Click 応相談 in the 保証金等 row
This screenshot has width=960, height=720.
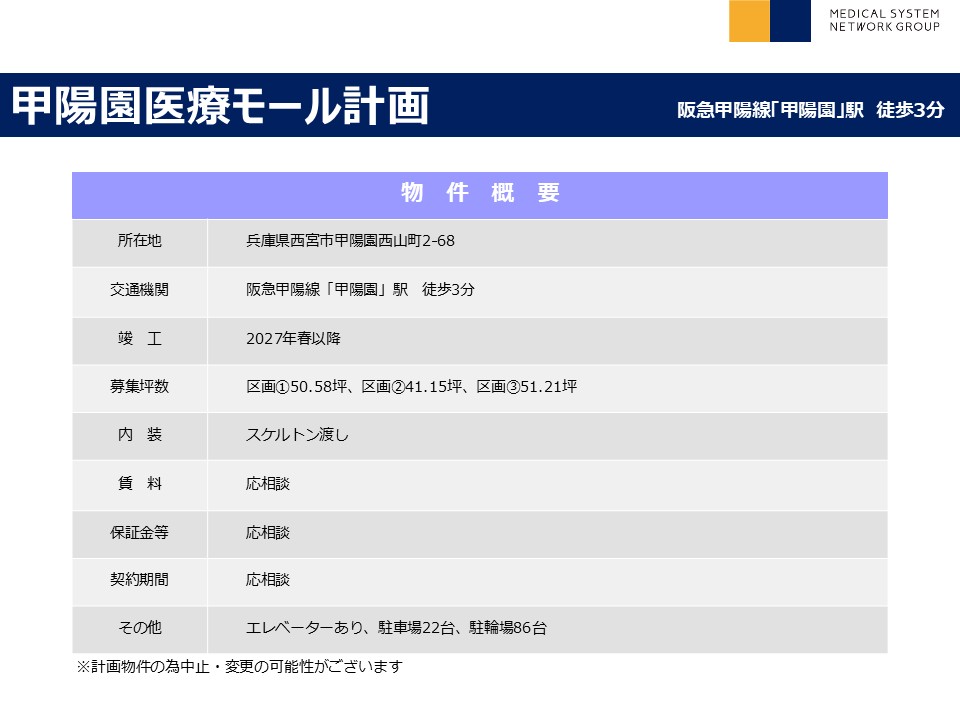click(268, 532)
